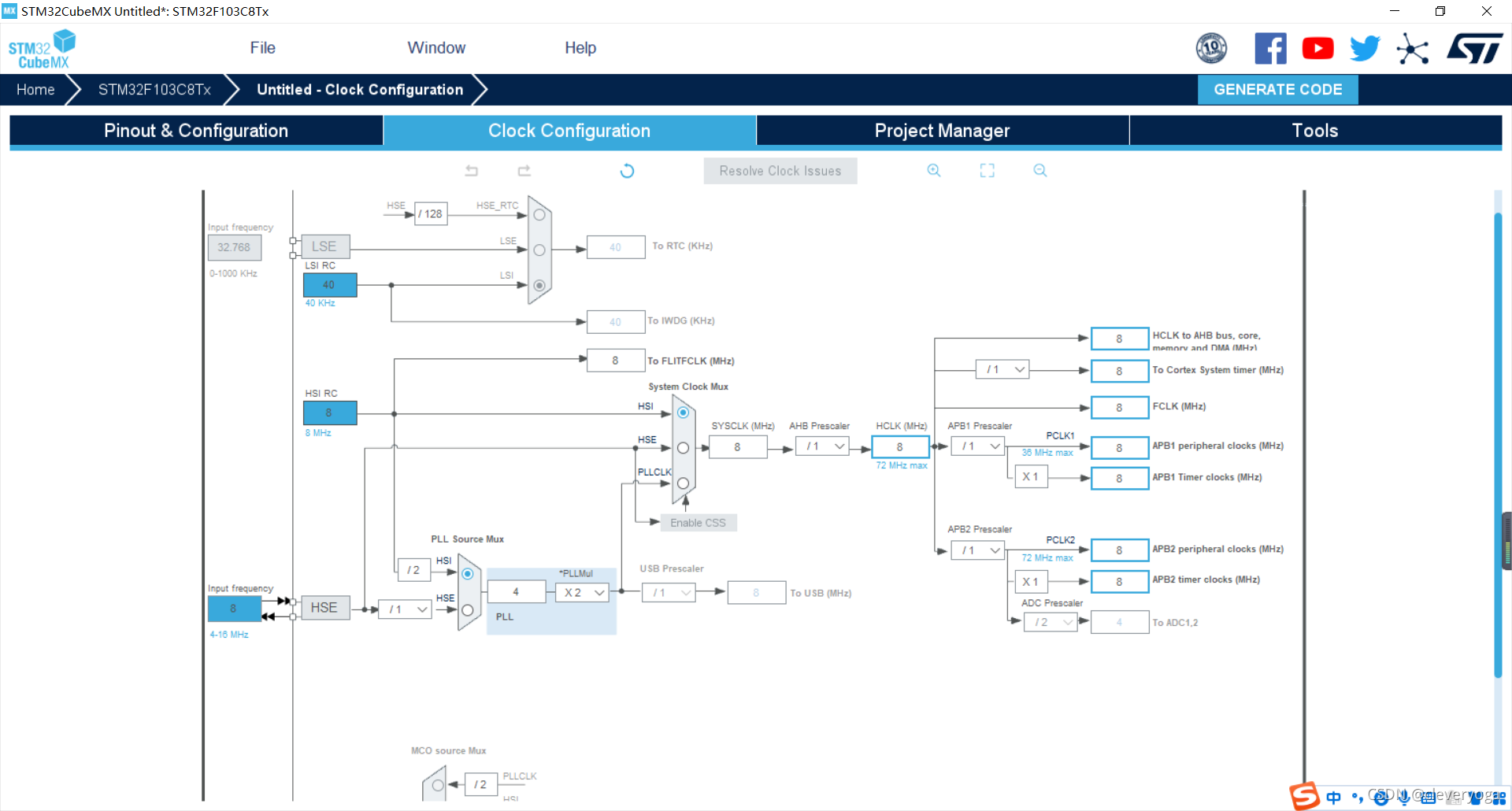Switch to Project Manager tab
1512x811 pixels.
pos(943,131)
